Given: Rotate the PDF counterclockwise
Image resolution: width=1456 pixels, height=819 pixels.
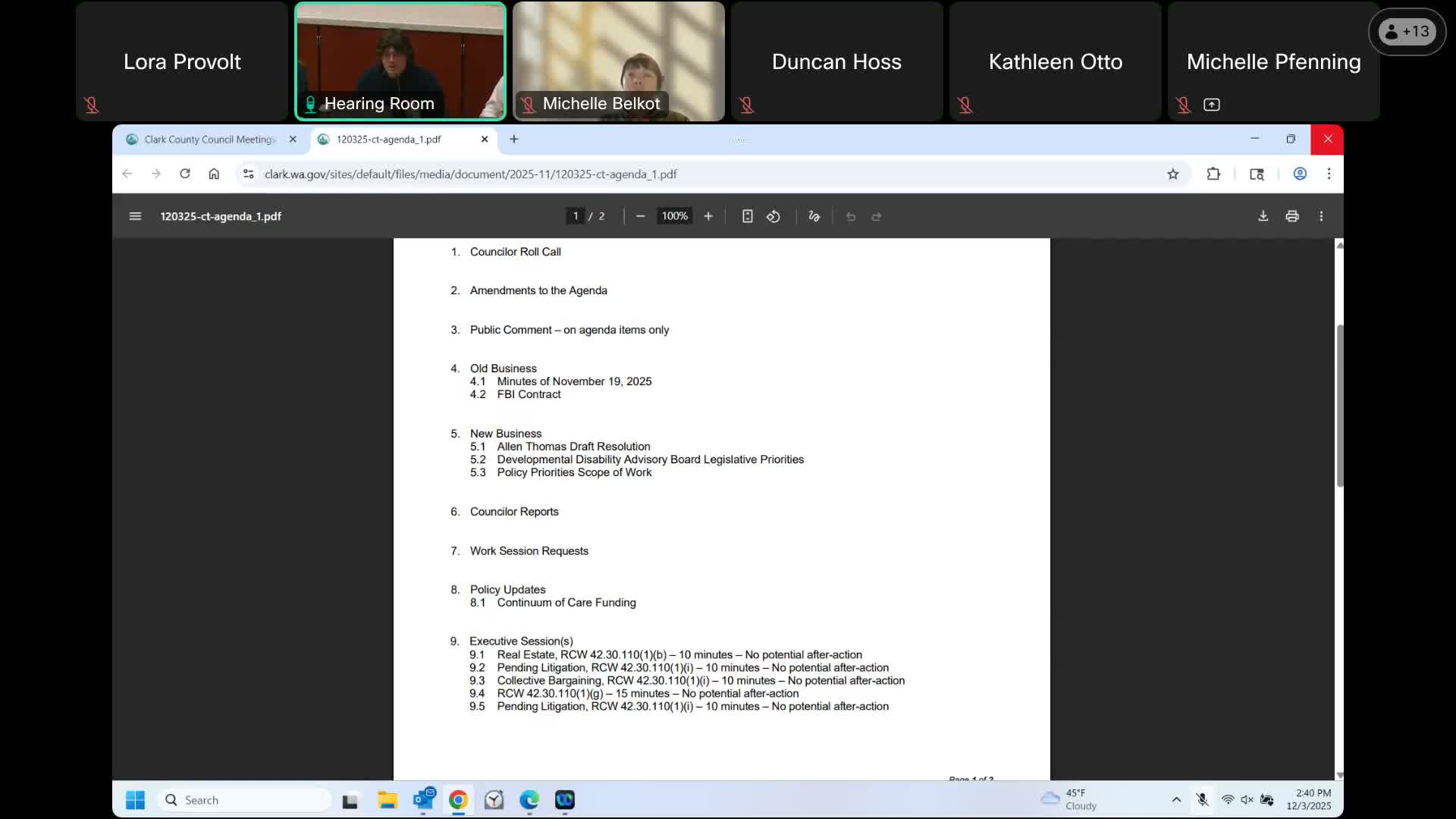Looking at the screenshot, I should click(x=773, y=216).
